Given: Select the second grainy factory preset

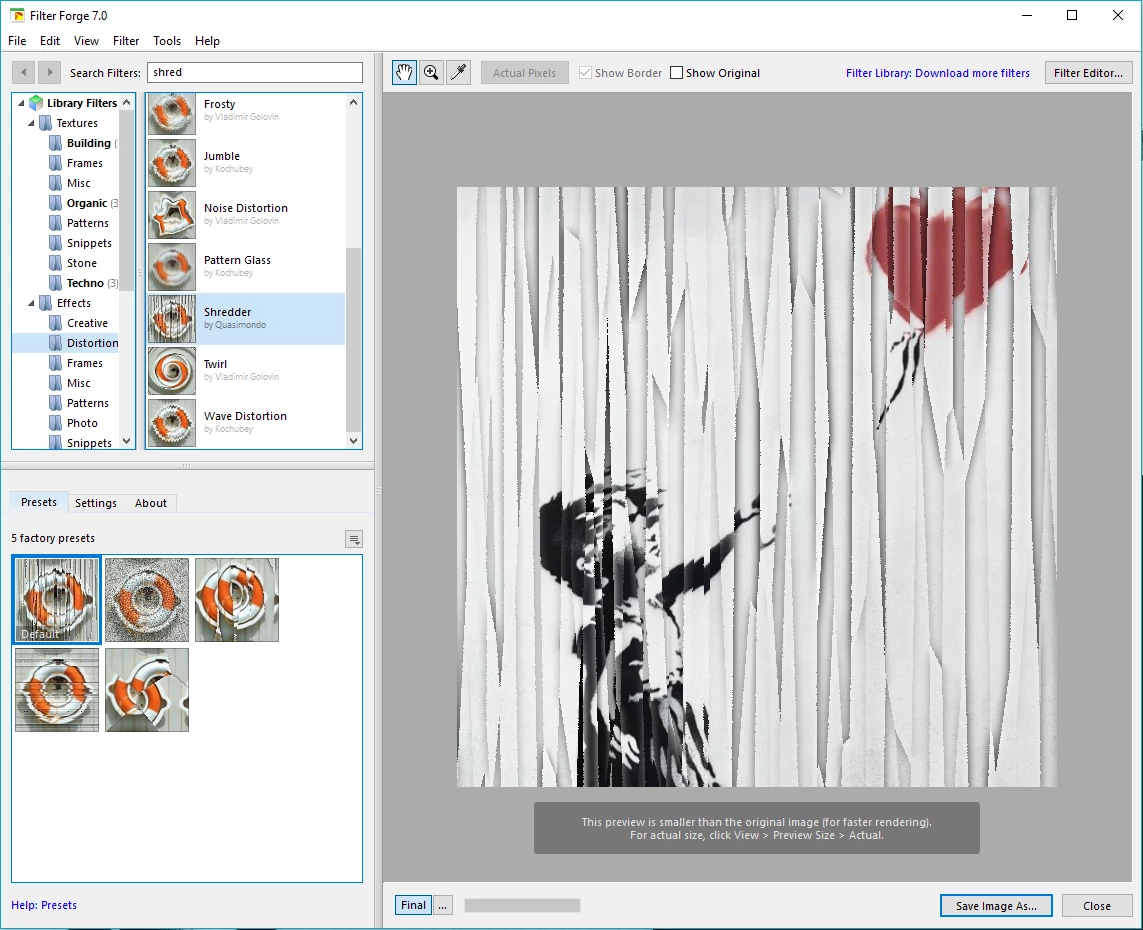Looking at the screenshot, I should tap(147, 600).
